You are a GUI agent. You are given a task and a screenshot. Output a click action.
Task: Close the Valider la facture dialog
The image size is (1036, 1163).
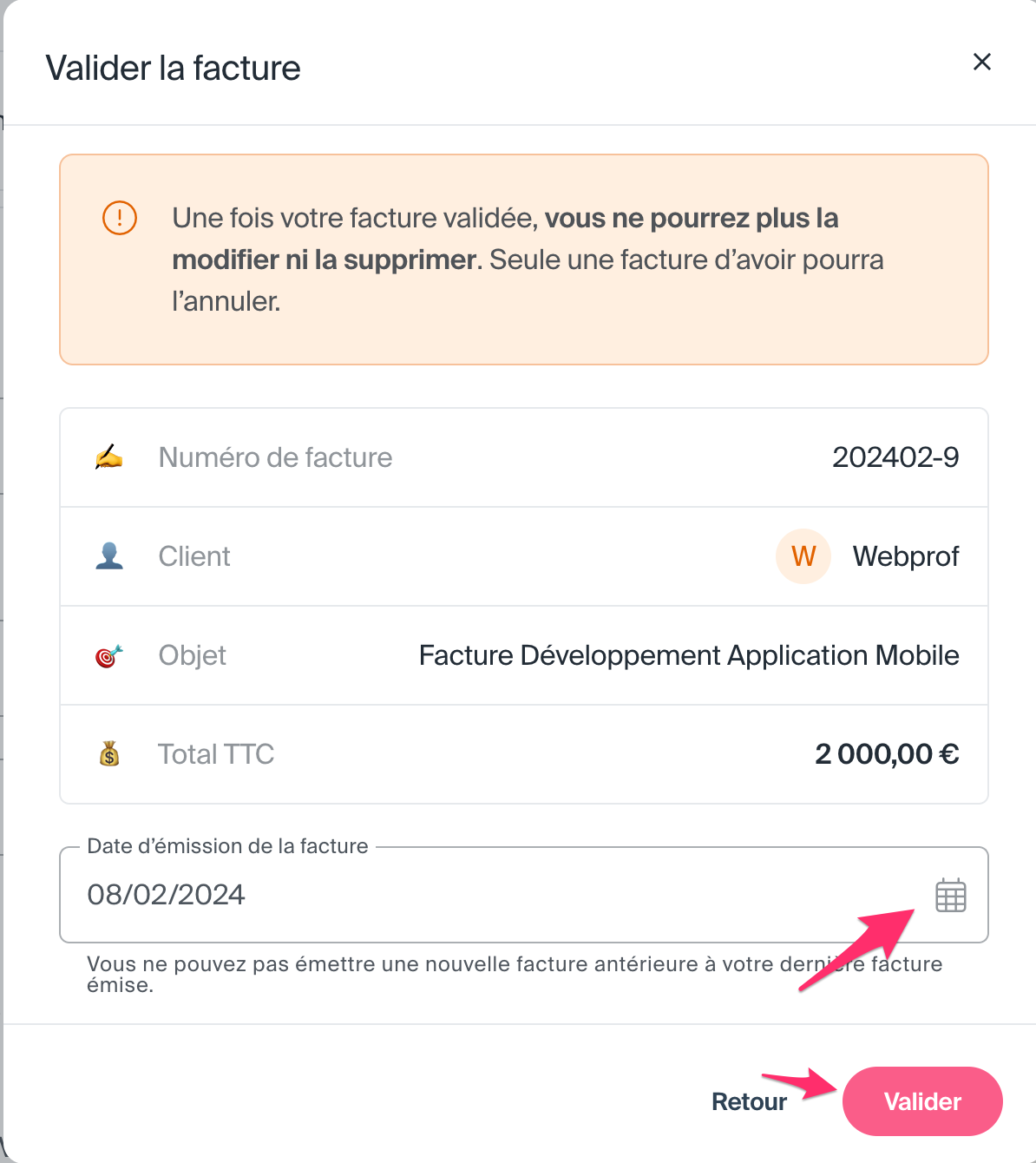tap(981, 62)
